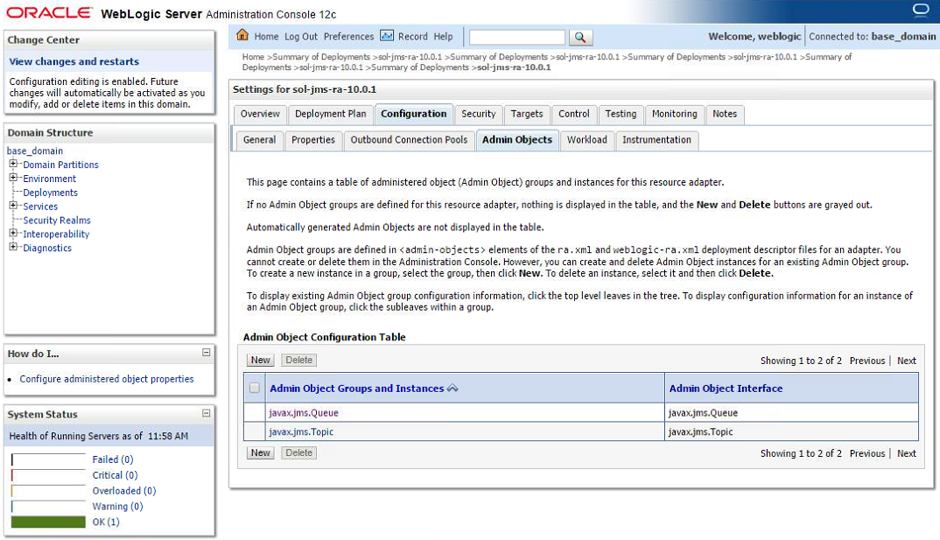Collapse the How do I panel
The width and height of the screenshot is (940, 540).
click(206, 353)
